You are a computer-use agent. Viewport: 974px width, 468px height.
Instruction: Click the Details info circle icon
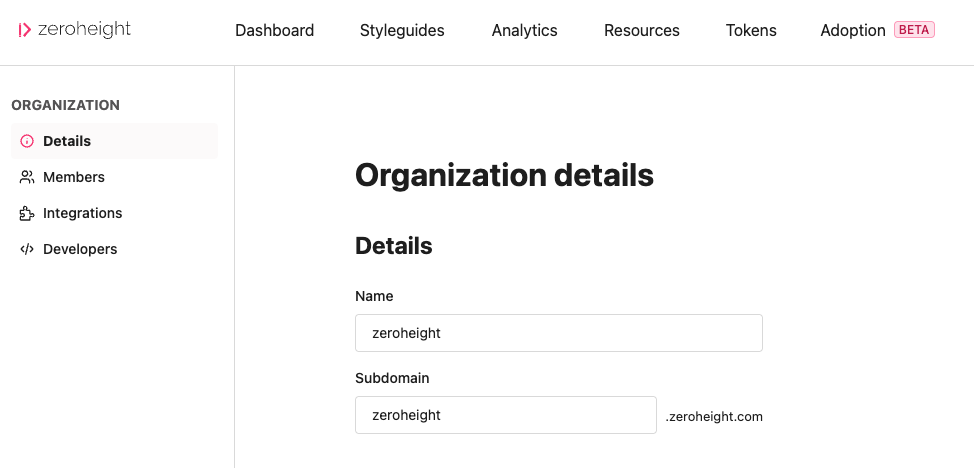[x=27, y=141]
